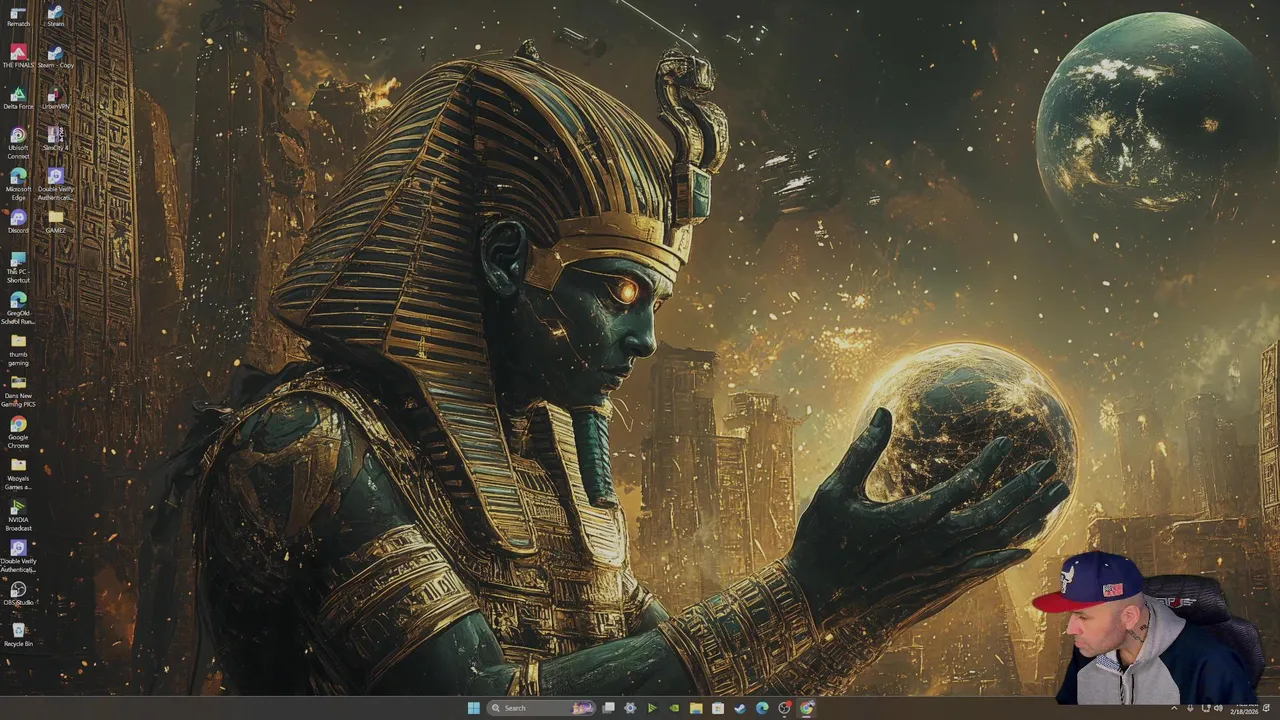This screenshot has width=1280, height=720.
Task: Open the date and time panel
Action: coord(1246,708)
